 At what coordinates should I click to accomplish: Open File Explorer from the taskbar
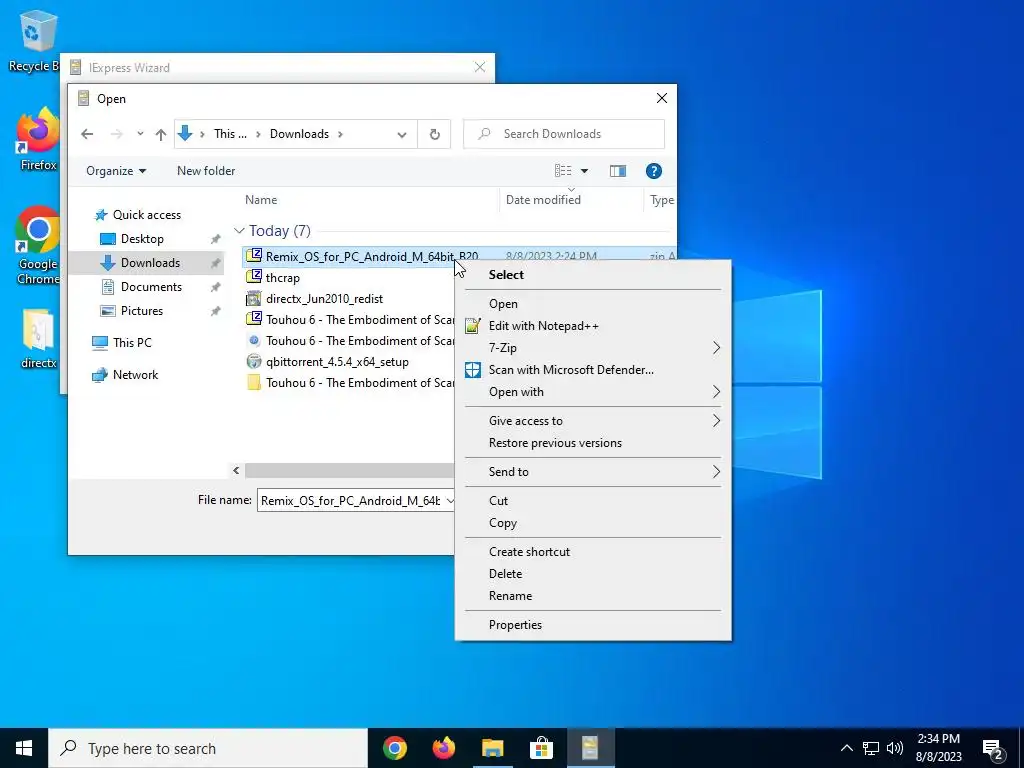tap(493, 748)
